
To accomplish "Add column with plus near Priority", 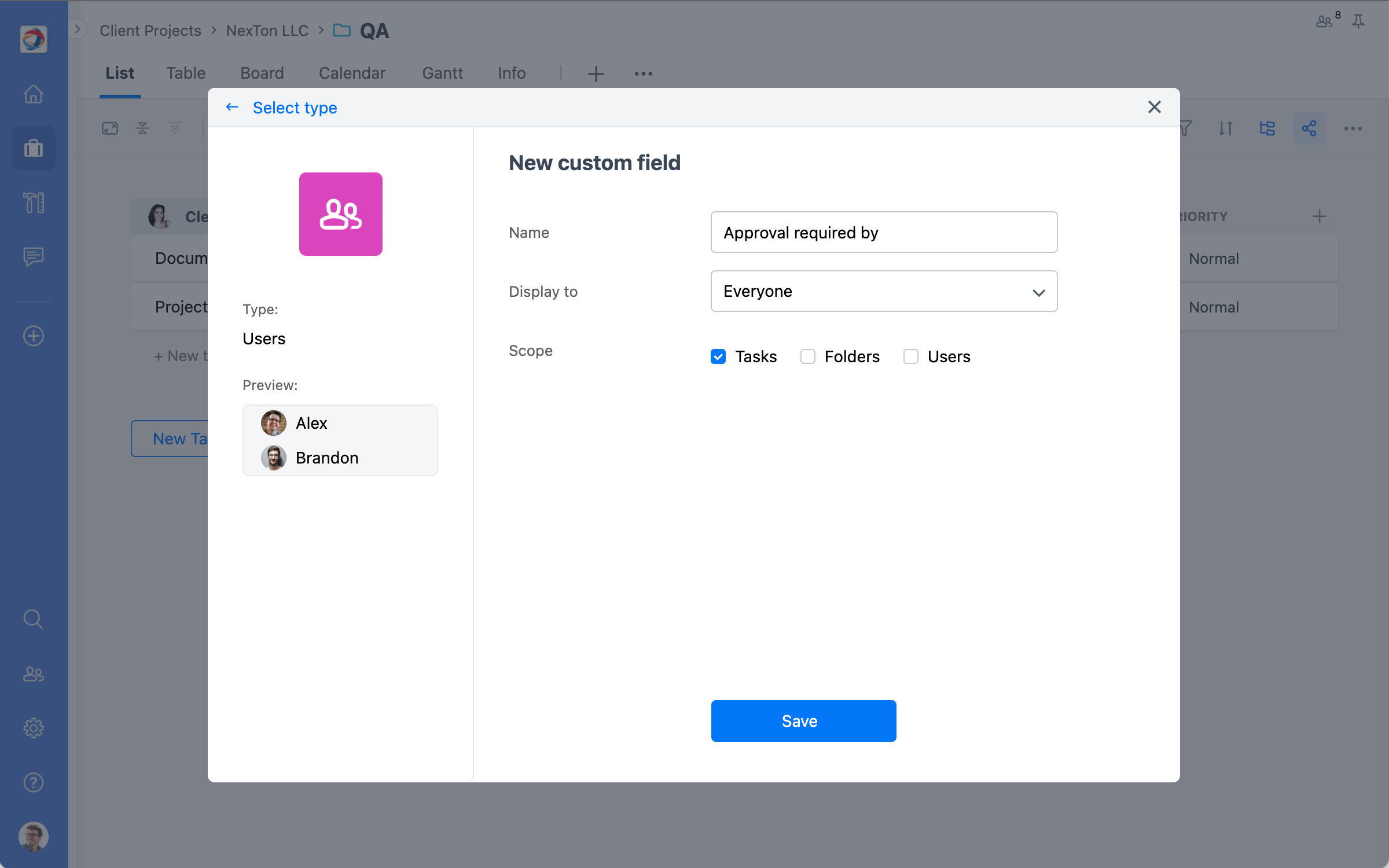I will pos(1320,216).
